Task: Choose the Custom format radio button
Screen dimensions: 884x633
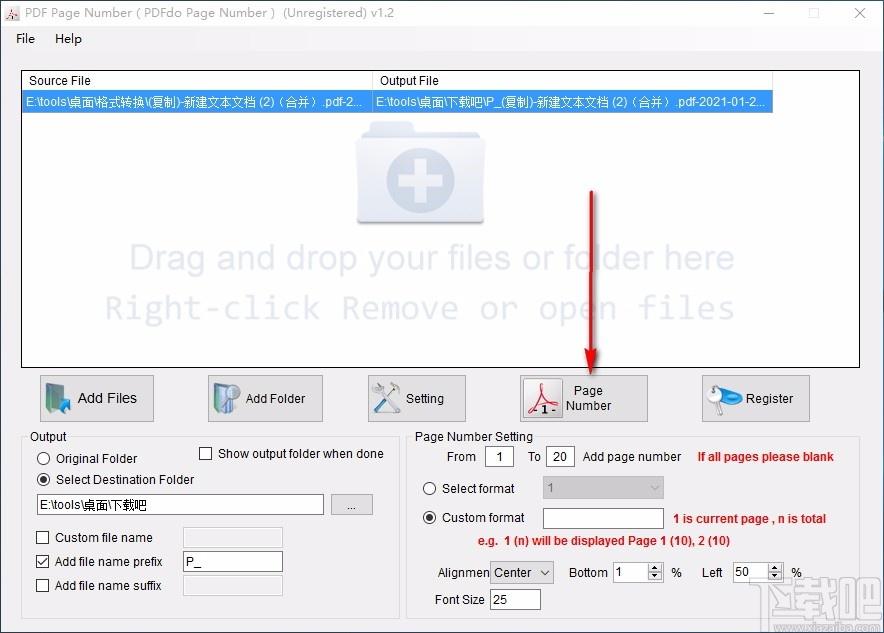Action: (x=430, y=517)
